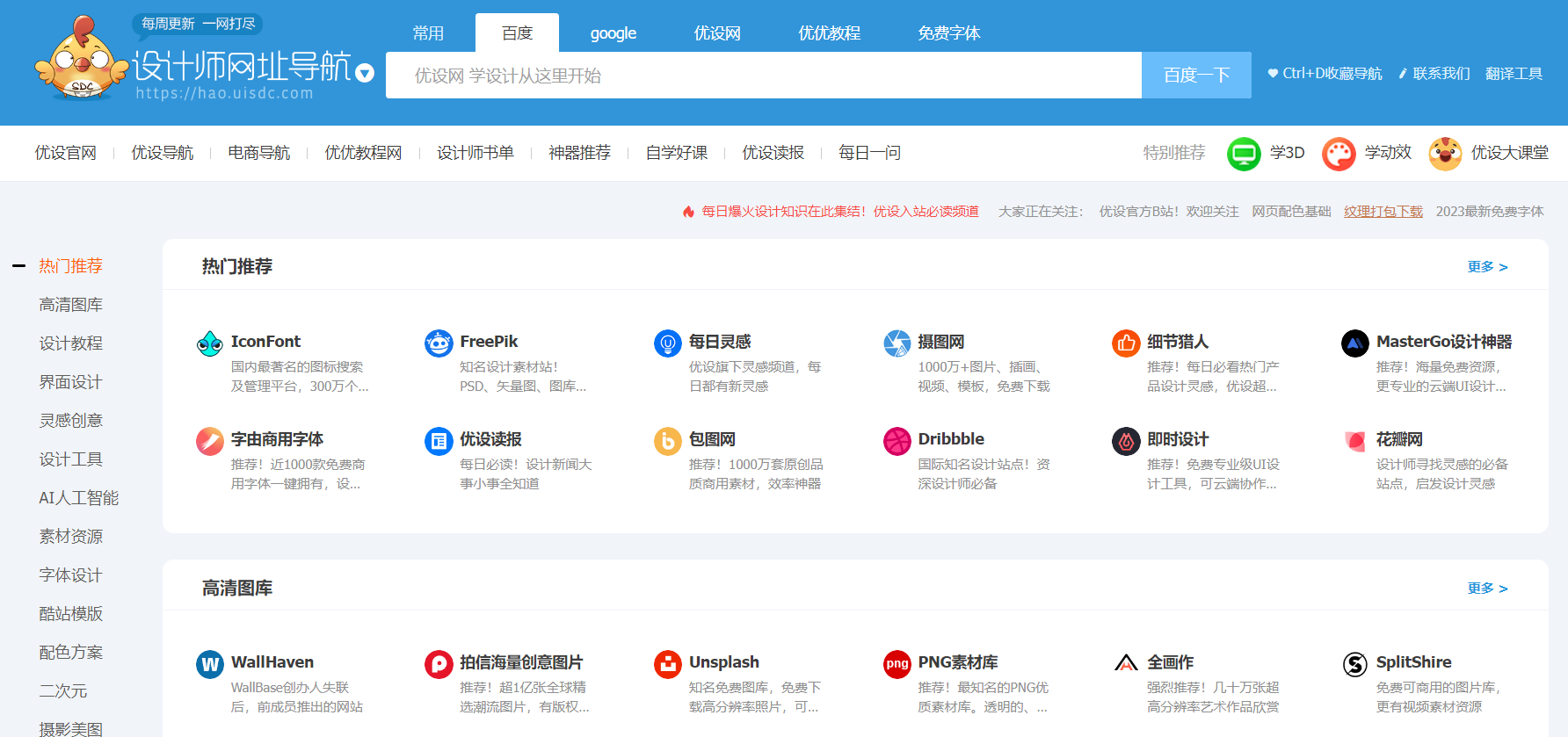1568x737 pixels.
Task: Select 素材资源 in the left sidebar
Action: (70, 537)
